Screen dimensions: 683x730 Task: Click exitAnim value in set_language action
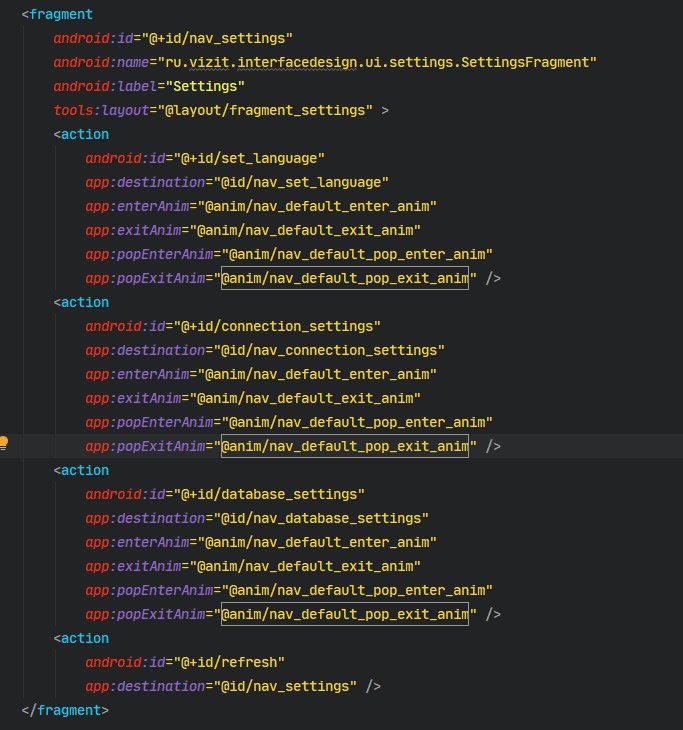[x=304, y=230]
